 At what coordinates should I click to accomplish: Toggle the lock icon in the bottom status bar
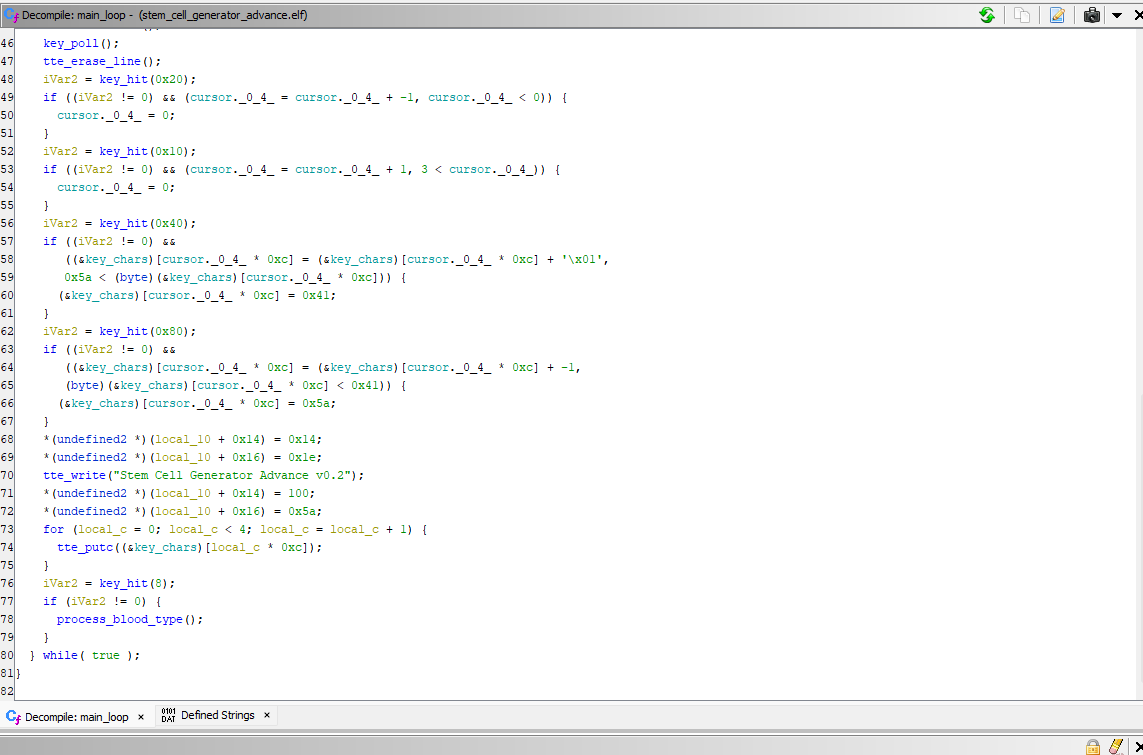[1093, 746]
